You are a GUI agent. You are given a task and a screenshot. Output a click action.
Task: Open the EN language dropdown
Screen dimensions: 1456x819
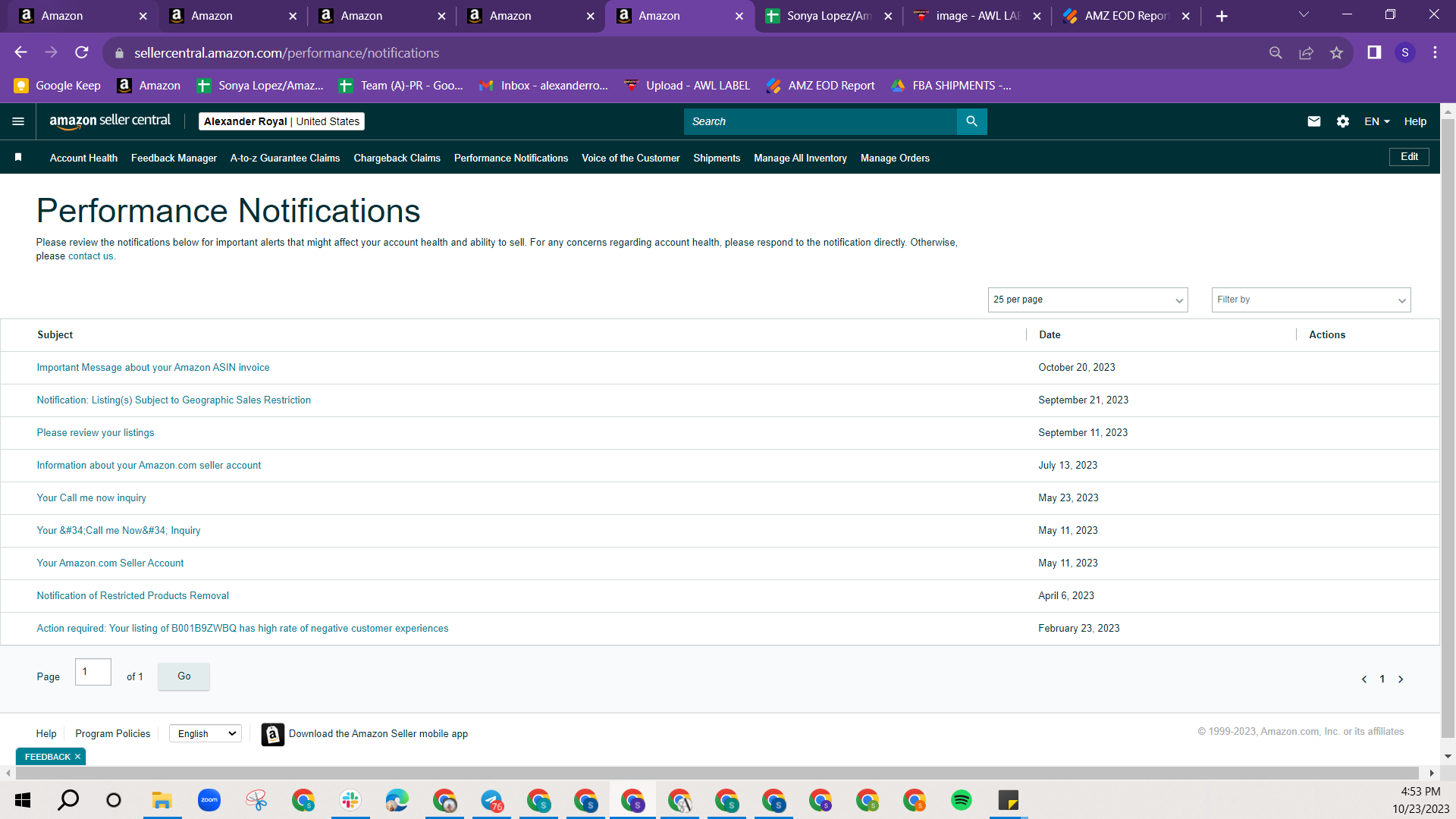pyautogui.click(x=1377, y=121)
